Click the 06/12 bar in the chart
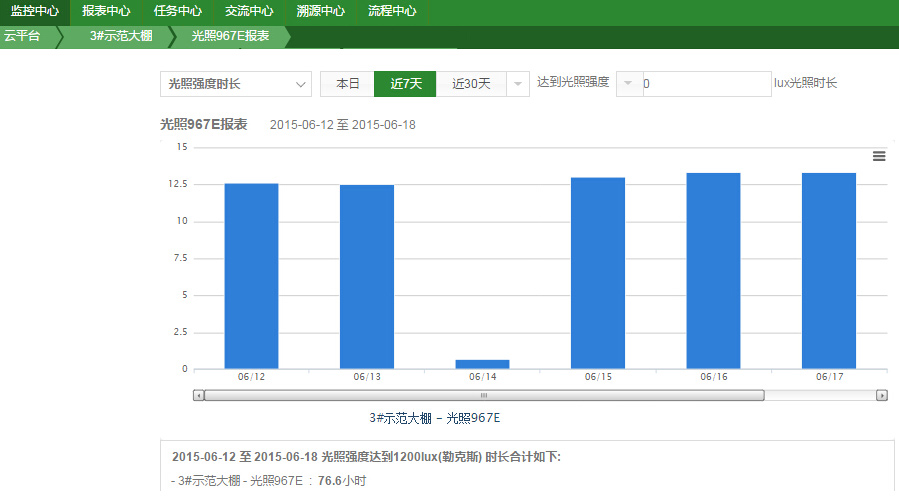 251,276
